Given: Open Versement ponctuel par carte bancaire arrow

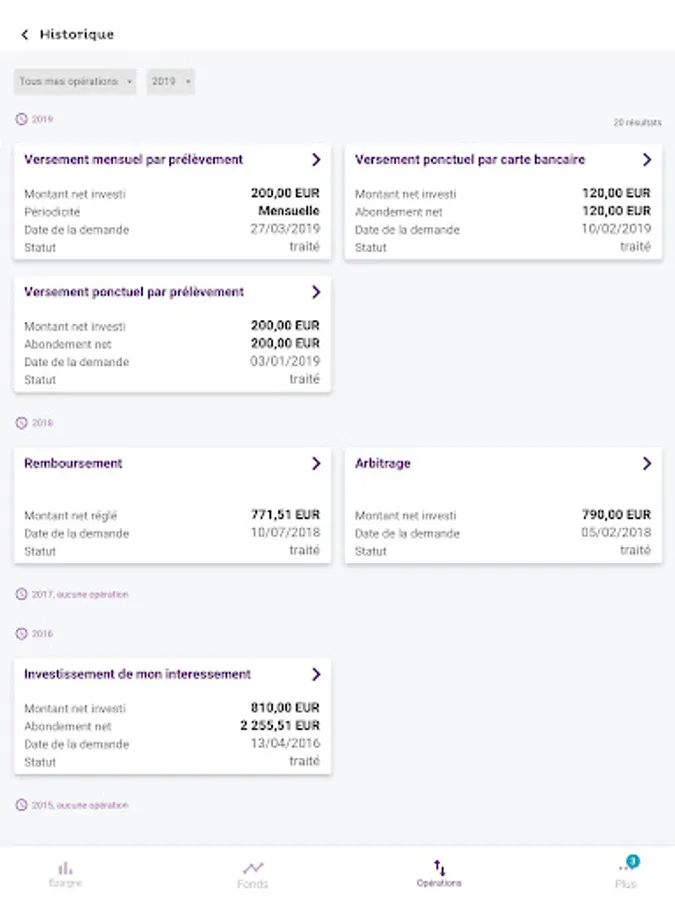Looking at the screenshot, I should (x=647, y=160).
